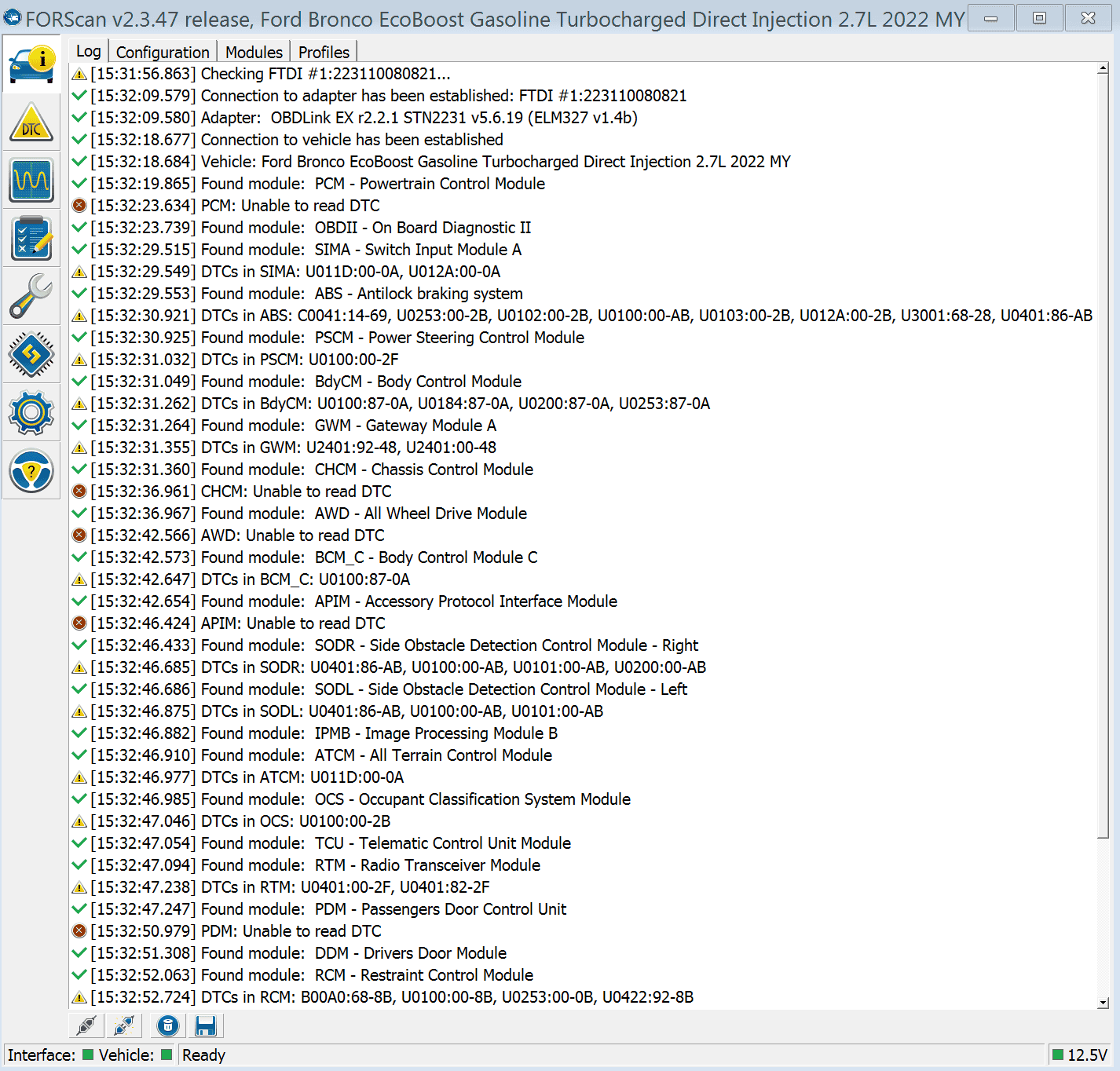Open the DTC trouble codes section
The width and height of the screenshot is (1120, 1071).
31,123
